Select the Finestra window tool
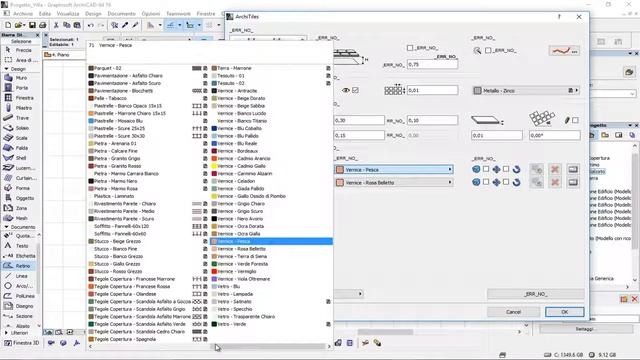This screenshot has width=640, height=360. [20, 98]
